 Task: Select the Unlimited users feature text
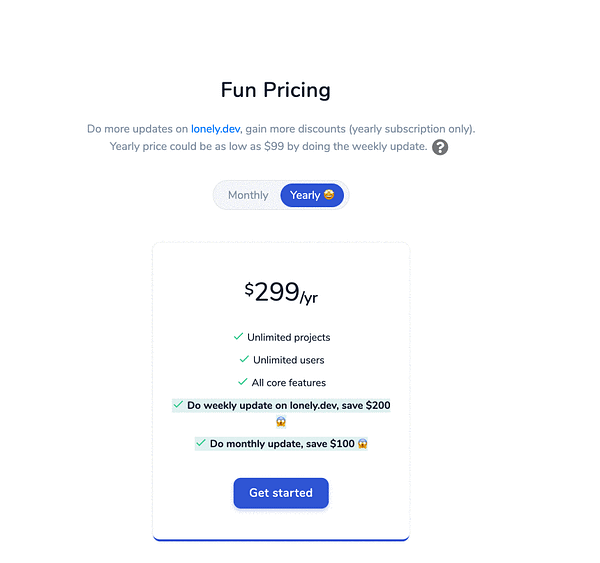click(288, 360)
